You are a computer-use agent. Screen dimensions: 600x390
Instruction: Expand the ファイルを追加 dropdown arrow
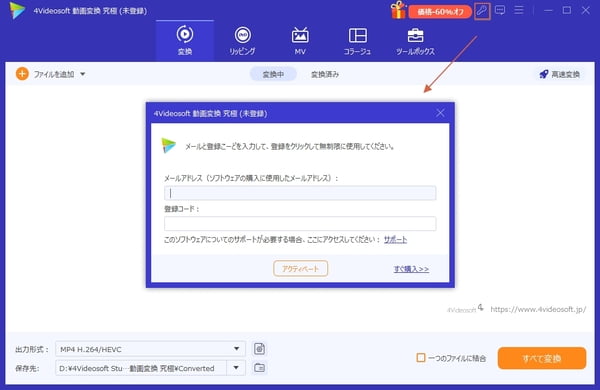83,74
